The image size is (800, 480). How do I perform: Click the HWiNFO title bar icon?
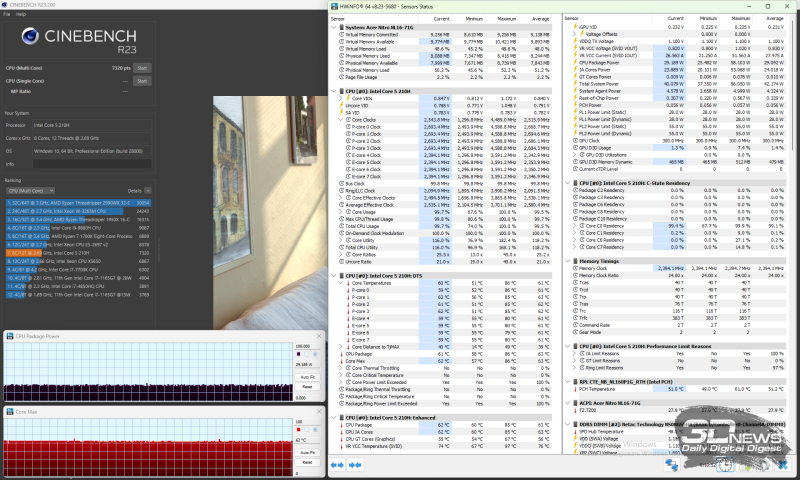(x=334, y=7)
